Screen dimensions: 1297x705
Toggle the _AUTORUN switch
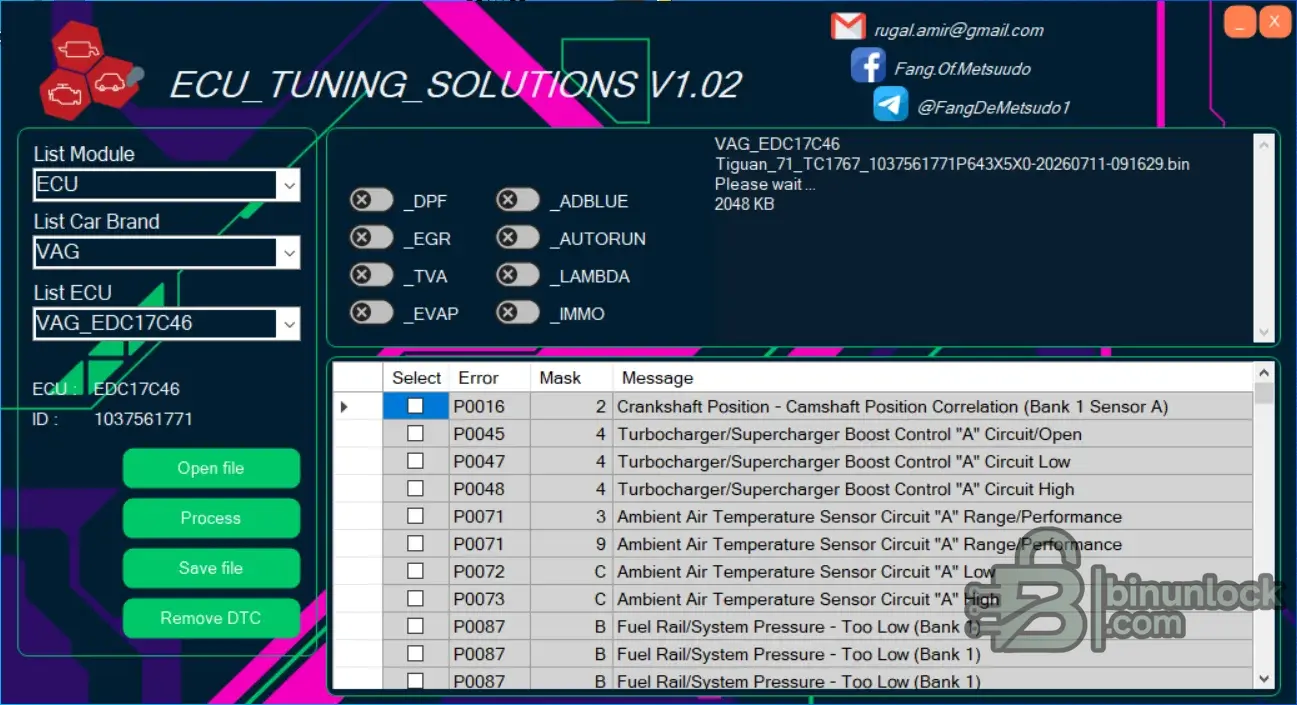click(518, 238)
